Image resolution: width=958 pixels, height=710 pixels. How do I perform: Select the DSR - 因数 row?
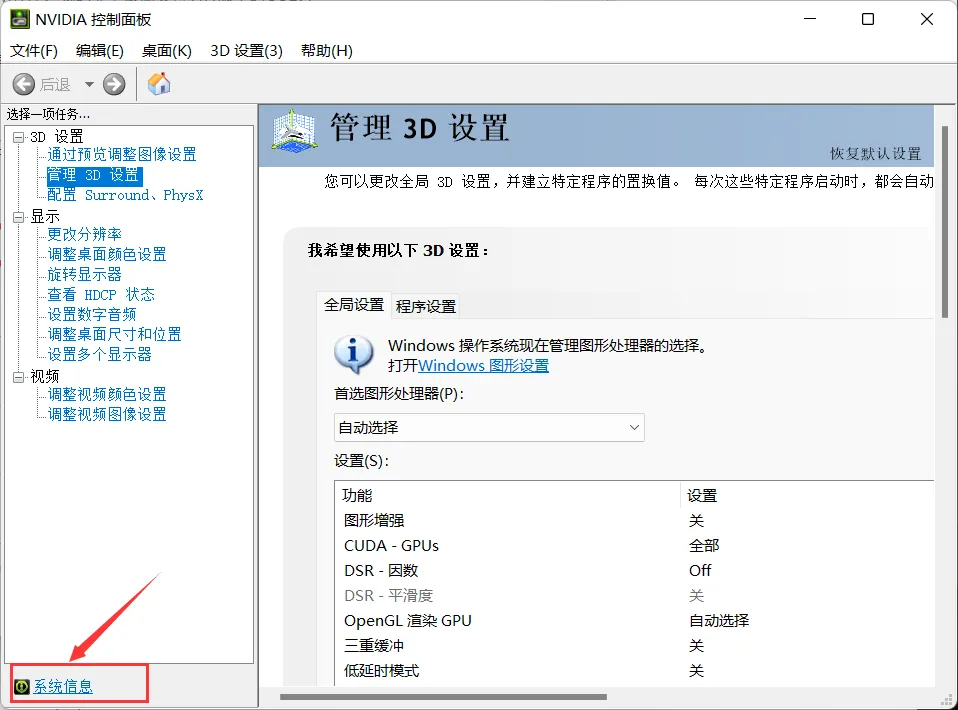(634, 571)
